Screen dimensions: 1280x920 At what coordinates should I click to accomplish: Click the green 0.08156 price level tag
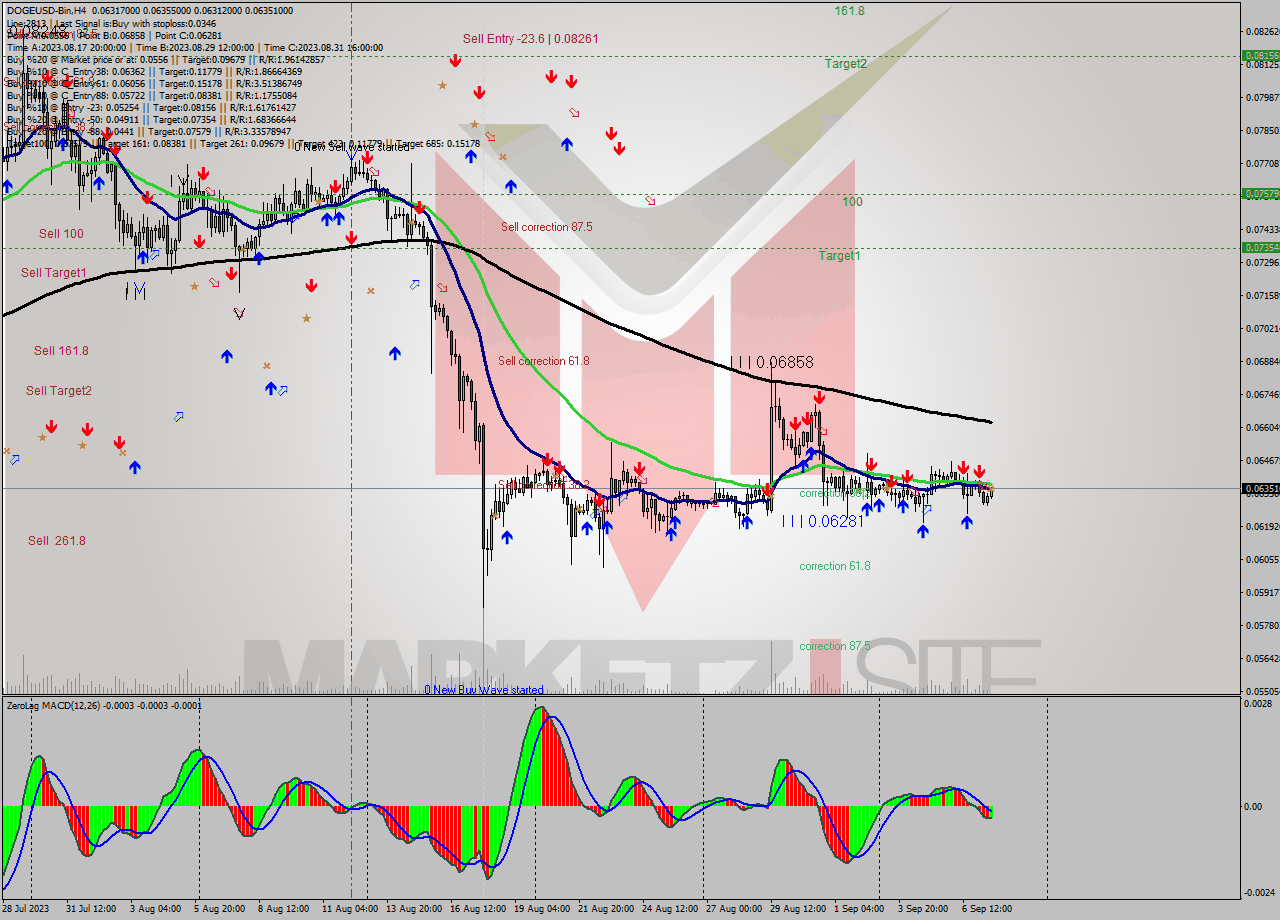click(1260, 56)
